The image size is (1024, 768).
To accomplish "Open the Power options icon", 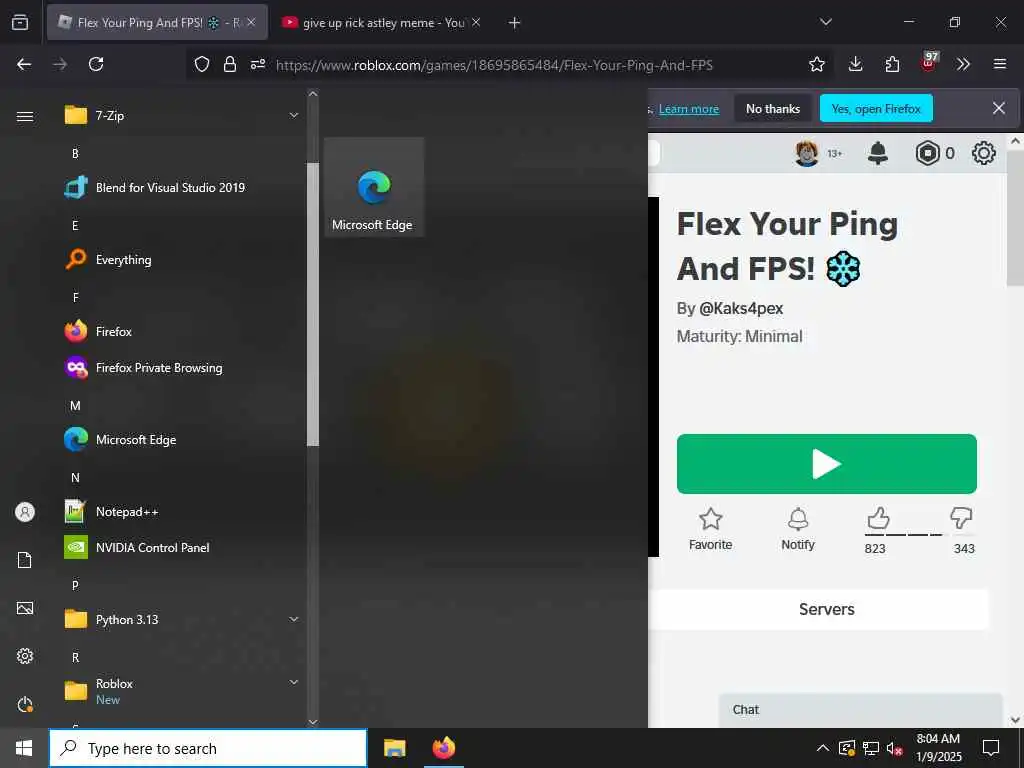I will [25, 705].
